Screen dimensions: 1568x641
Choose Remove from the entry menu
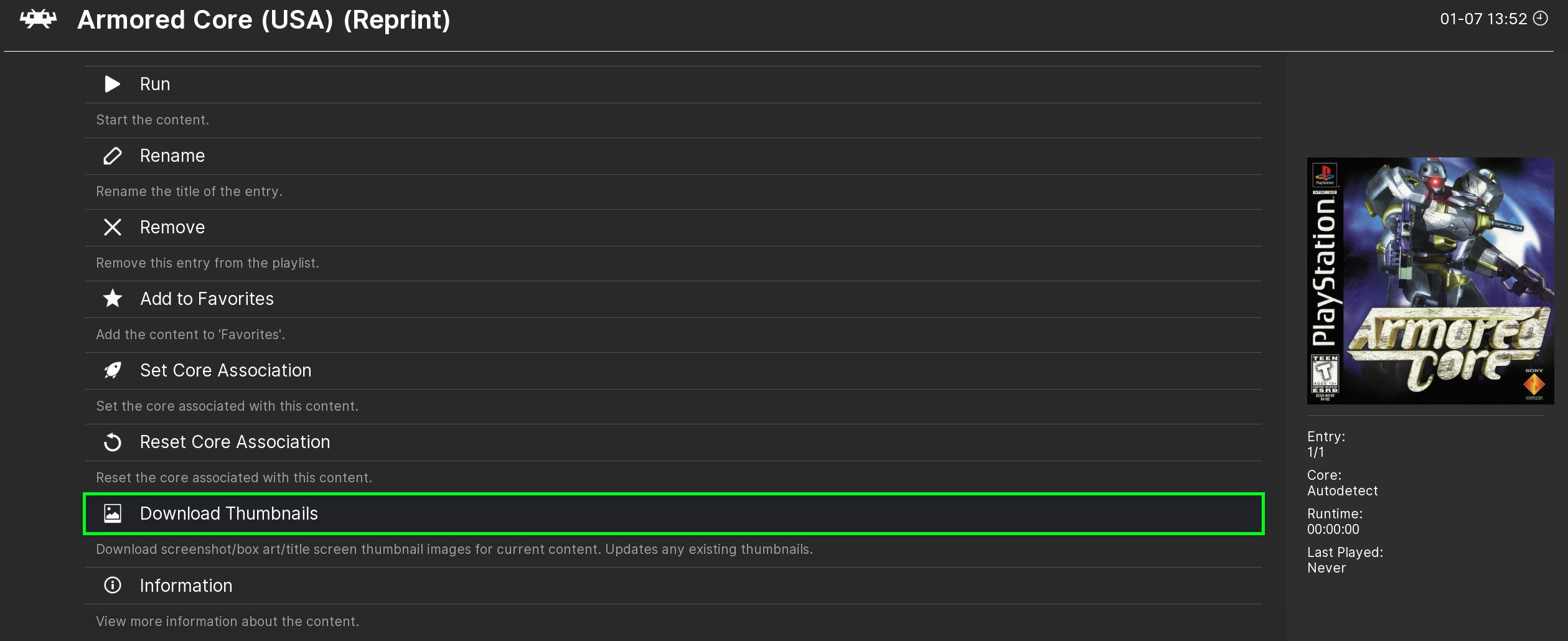674,228
